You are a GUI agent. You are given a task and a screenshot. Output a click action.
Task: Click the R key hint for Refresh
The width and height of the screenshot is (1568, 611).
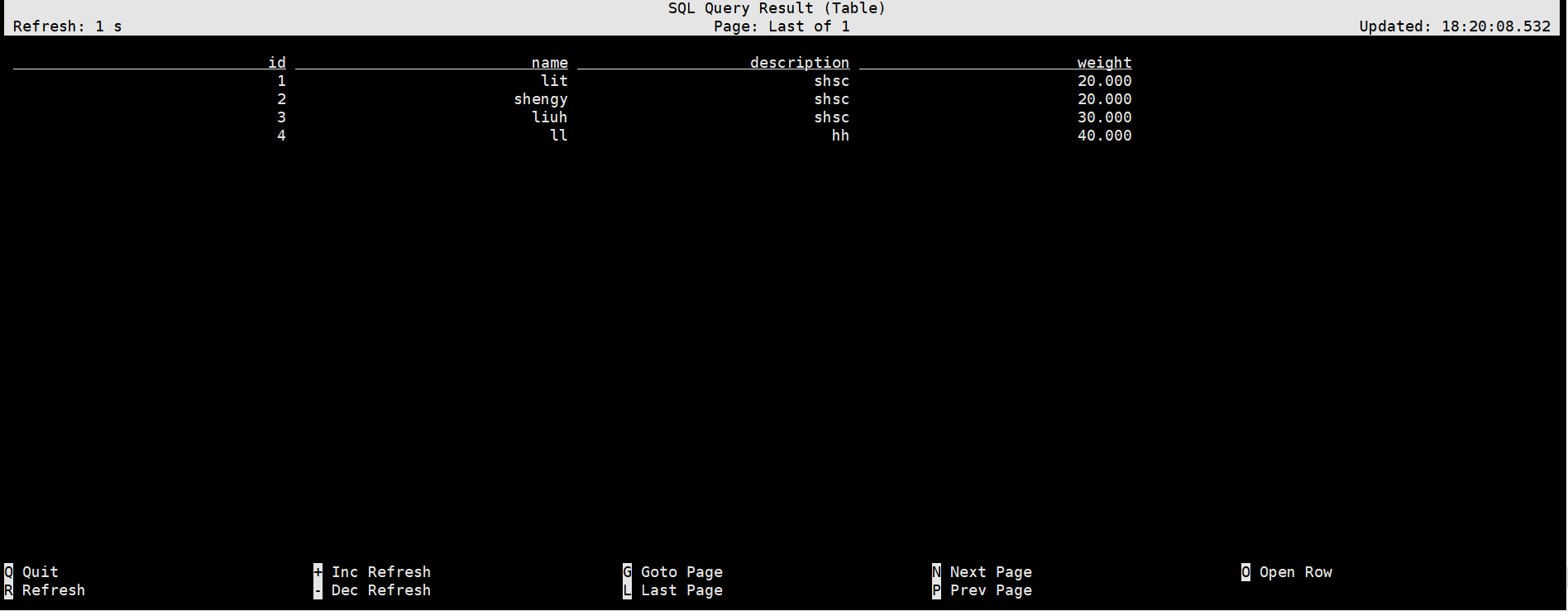click(x=8, y=590)
